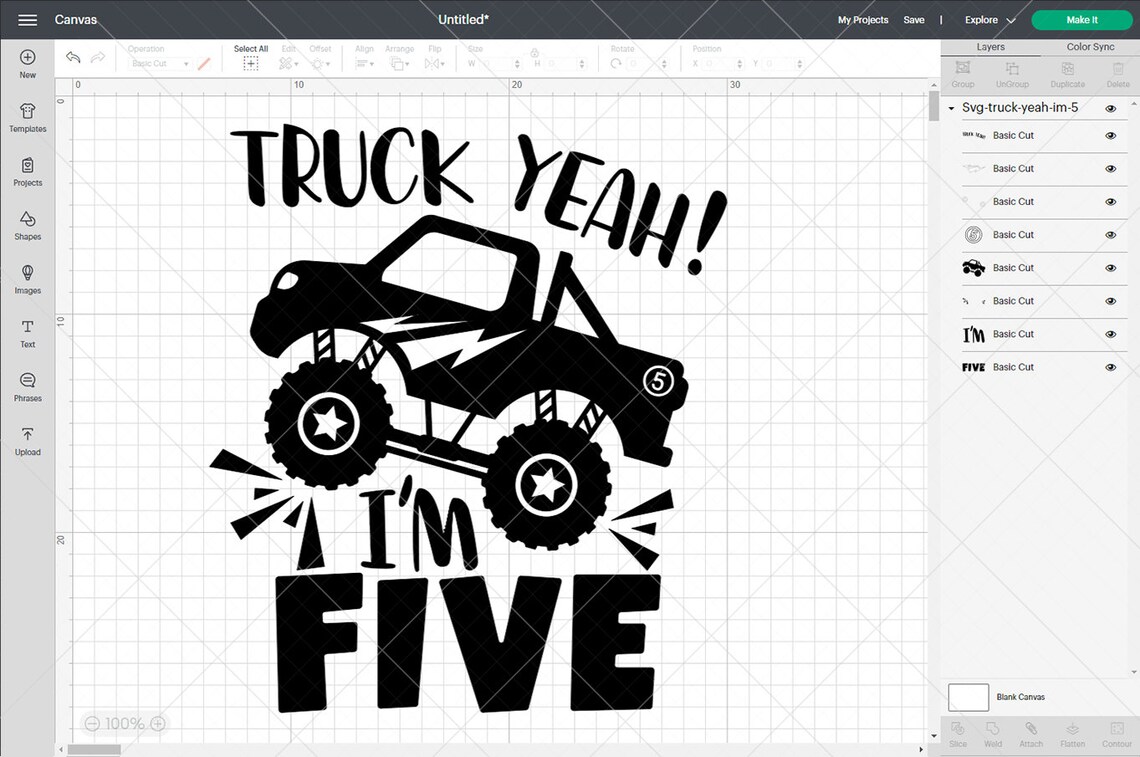Click the Blank Canvas color swatch
1140x757 pixels.
[x=968, y=697]
